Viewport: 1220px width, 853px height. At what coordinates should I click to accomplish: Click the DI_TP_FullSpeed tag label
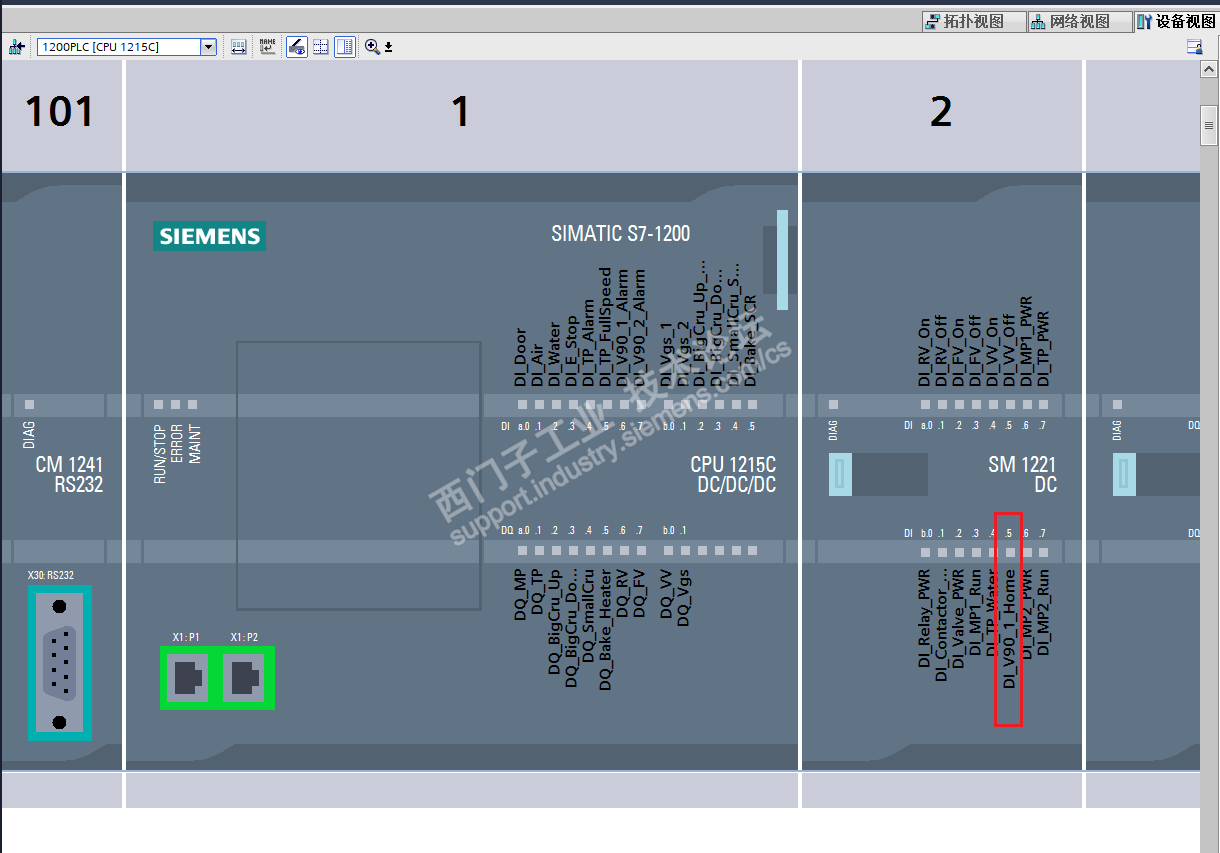coord(605,327)
